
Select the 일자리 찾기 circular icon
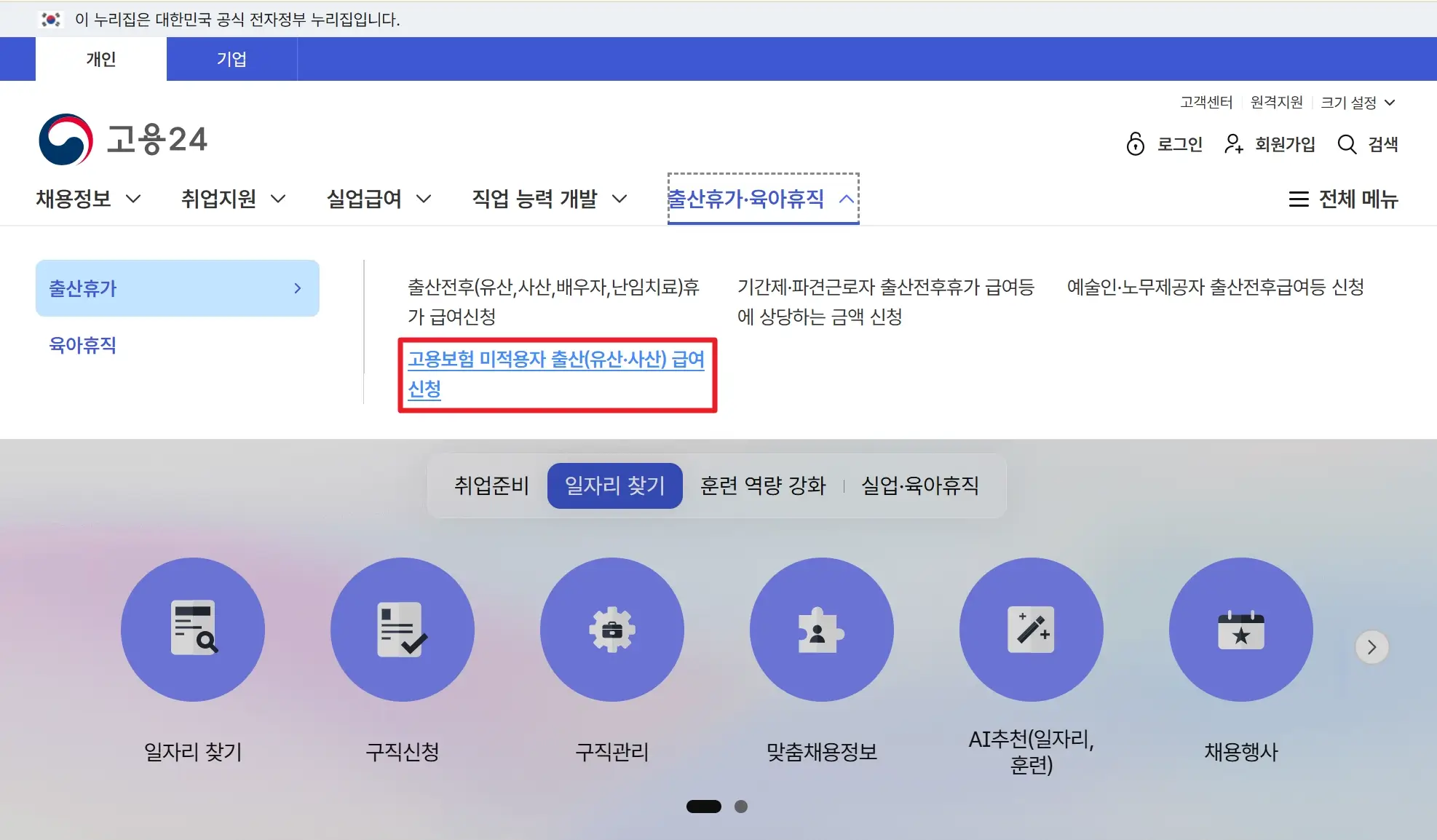(192, 630)
